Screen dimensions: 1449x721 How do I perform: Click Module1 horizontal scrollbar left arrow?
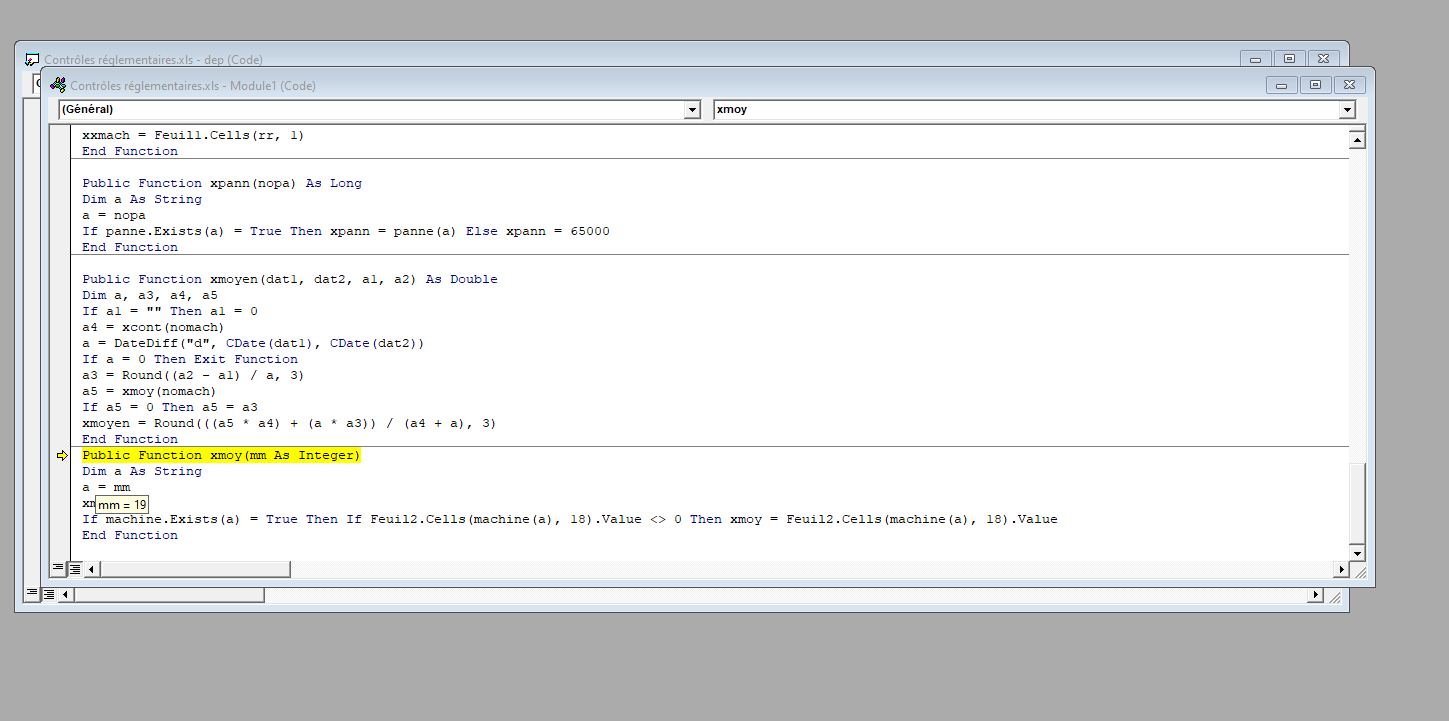(x=92, y=569)
